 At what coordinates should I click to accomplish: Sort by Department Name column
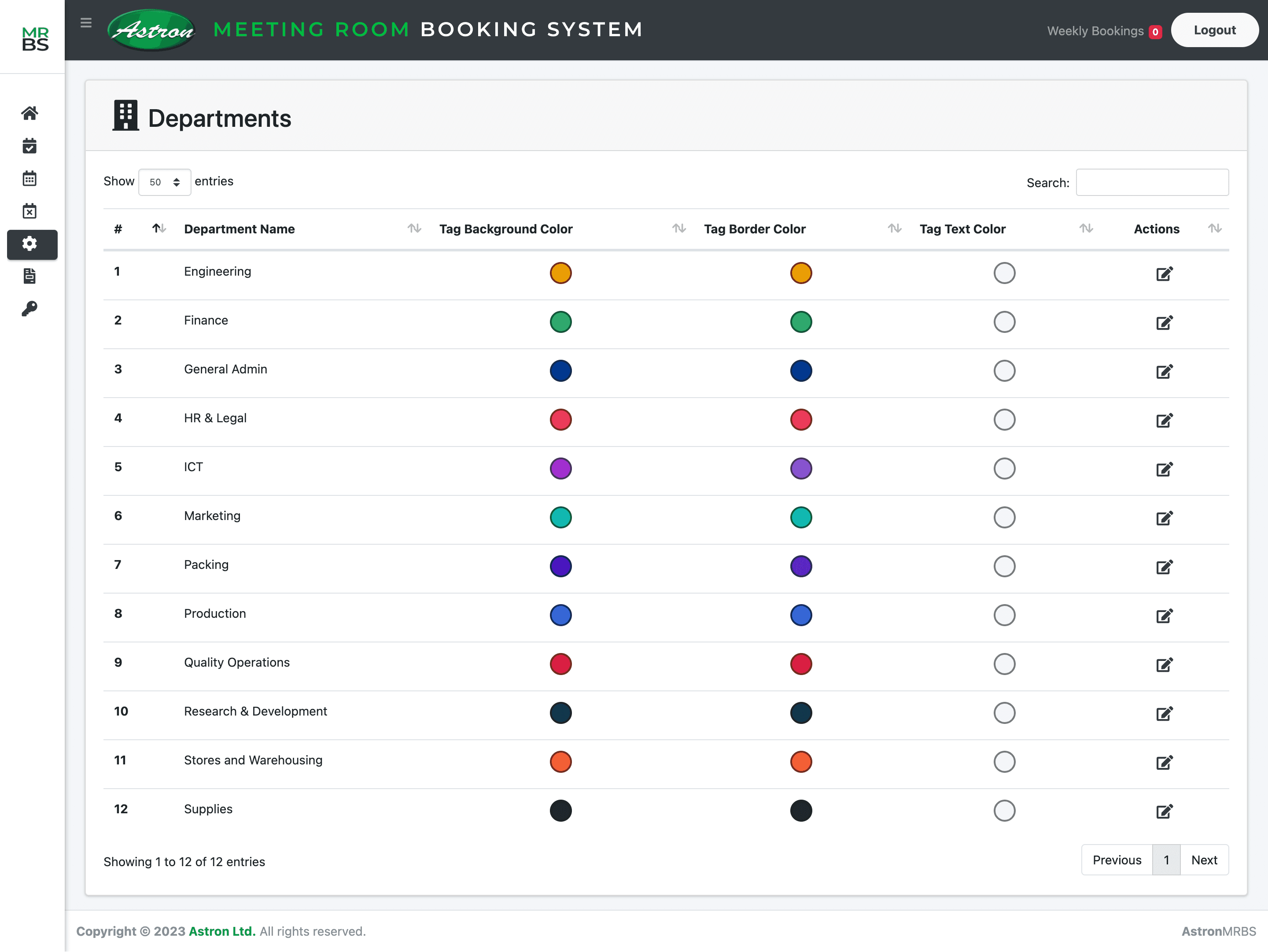coord(239,229)
